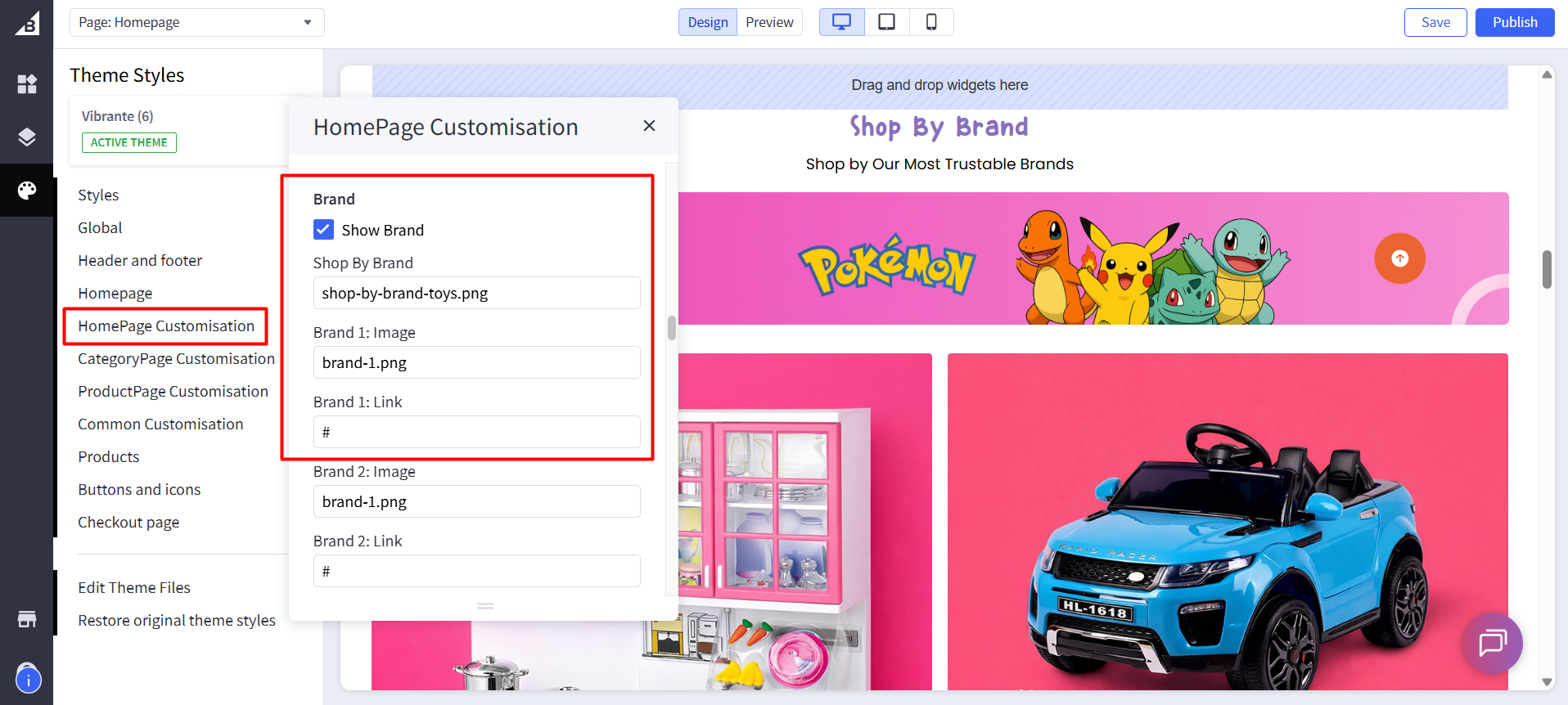The width and height of the screenshot is (1568, 705).
Task: Focus the Brand 1: Image input field
Action: point(477,362)
